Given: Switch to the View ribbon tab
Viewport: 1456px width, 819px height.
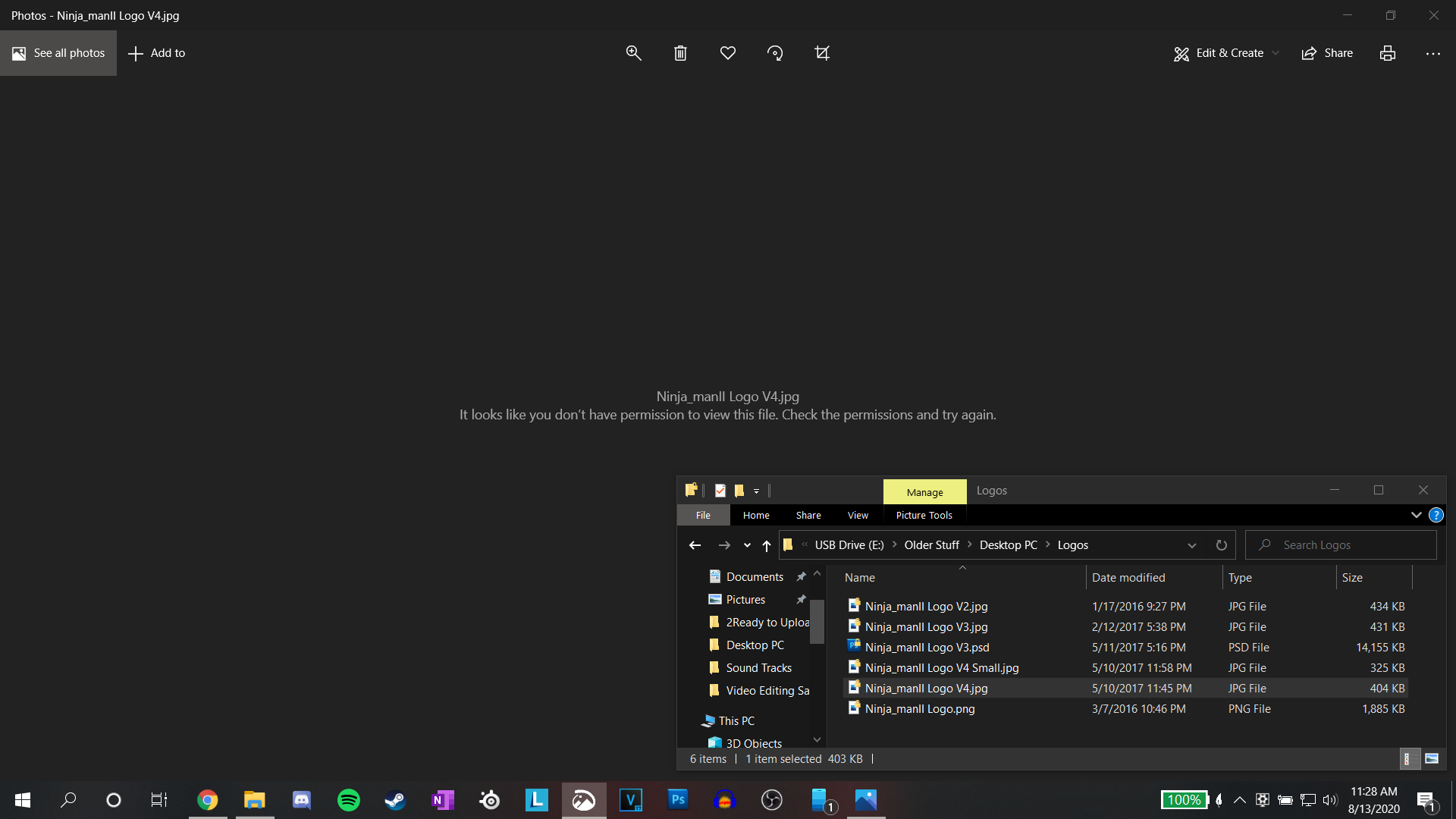Looking at the screenshot, I should click(x=858, y=515).
